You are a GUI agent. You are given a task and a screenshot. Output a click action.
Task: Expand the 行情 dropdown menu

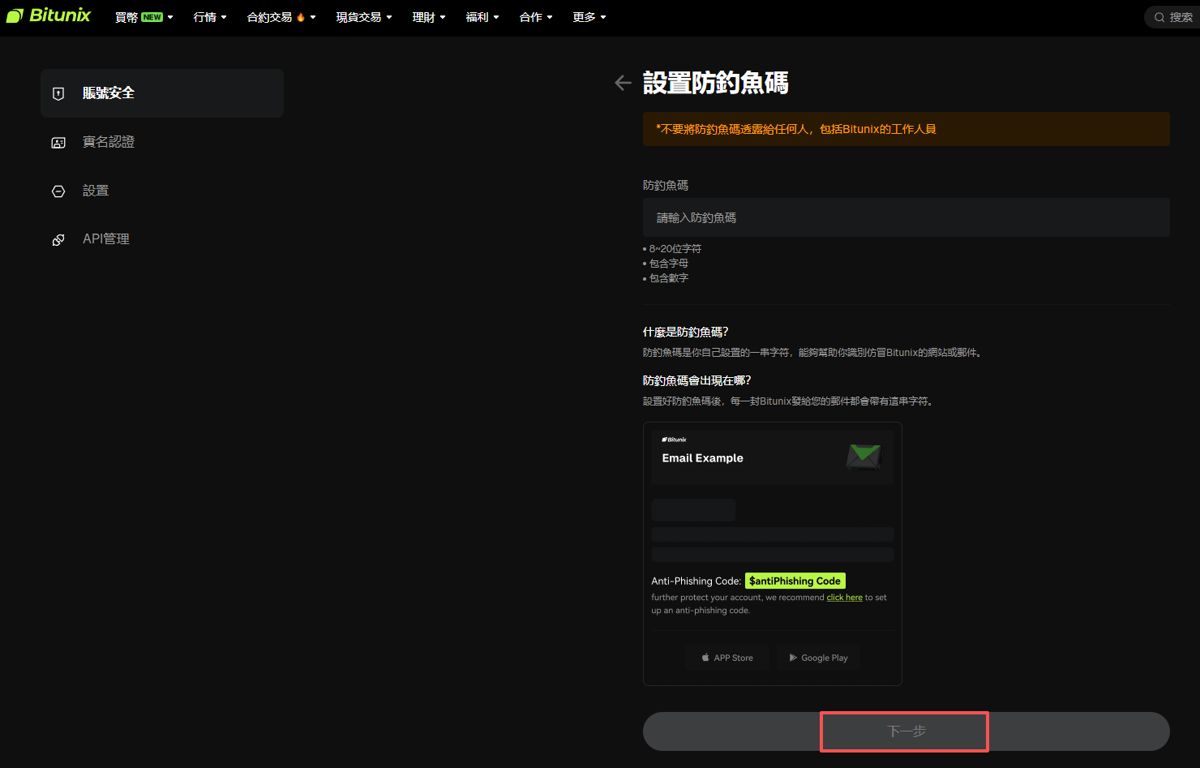210,17
